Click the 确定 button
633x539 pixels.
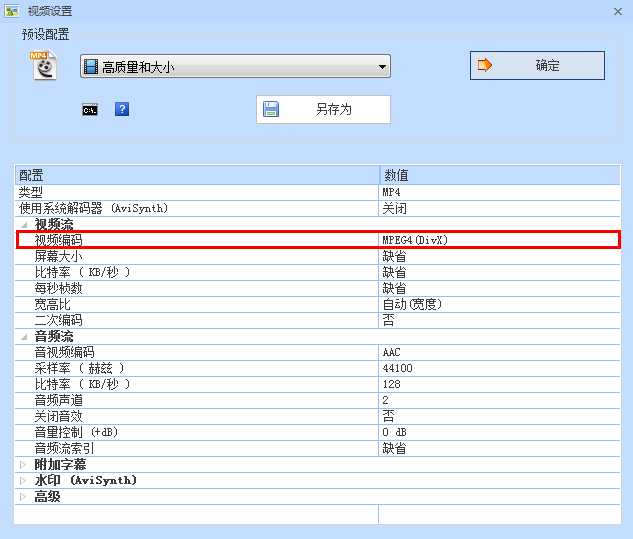click(x=537, y=65)
